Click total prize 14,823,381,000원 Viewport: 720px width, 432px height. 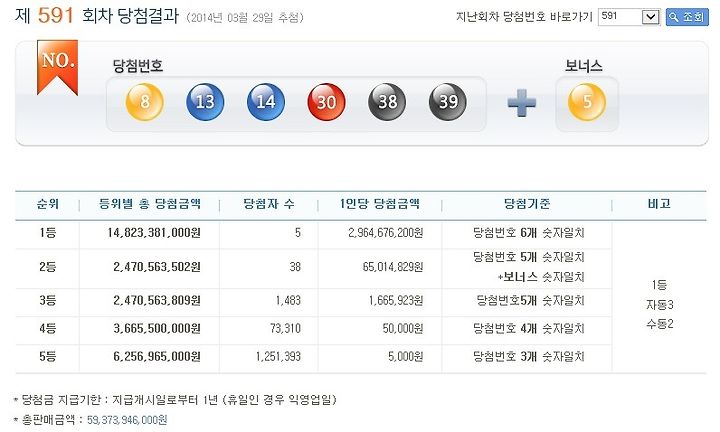click(x=154, y=233)
